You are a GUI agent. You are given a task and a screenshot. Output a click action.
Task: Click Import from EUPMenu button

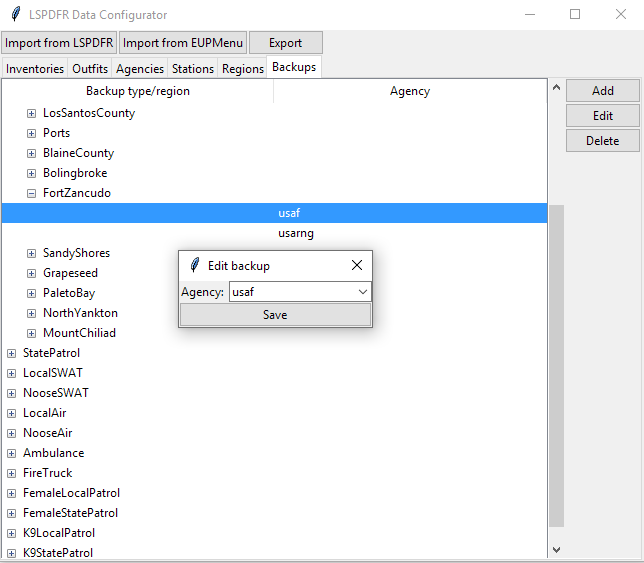183,43
